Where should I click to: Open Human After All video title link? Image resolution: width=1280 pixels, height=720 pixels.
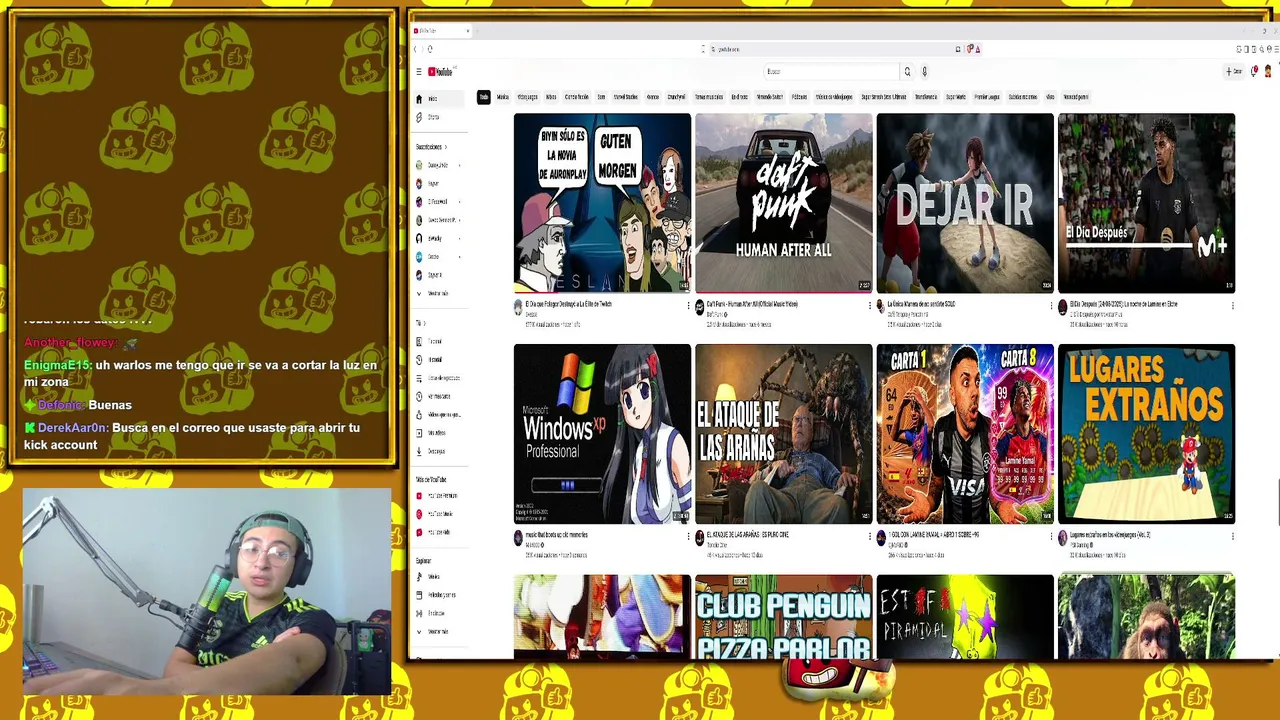point(752,304)
